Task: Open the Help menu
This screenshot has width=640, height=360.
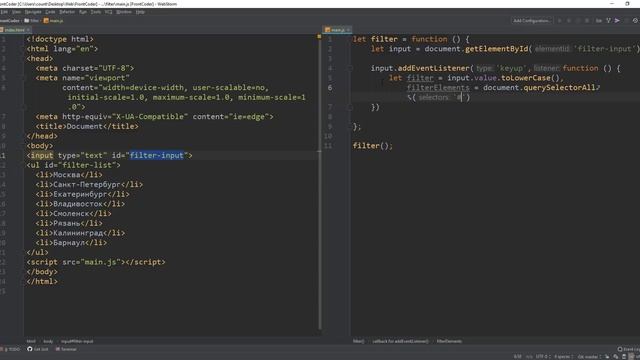Action: 140,12
